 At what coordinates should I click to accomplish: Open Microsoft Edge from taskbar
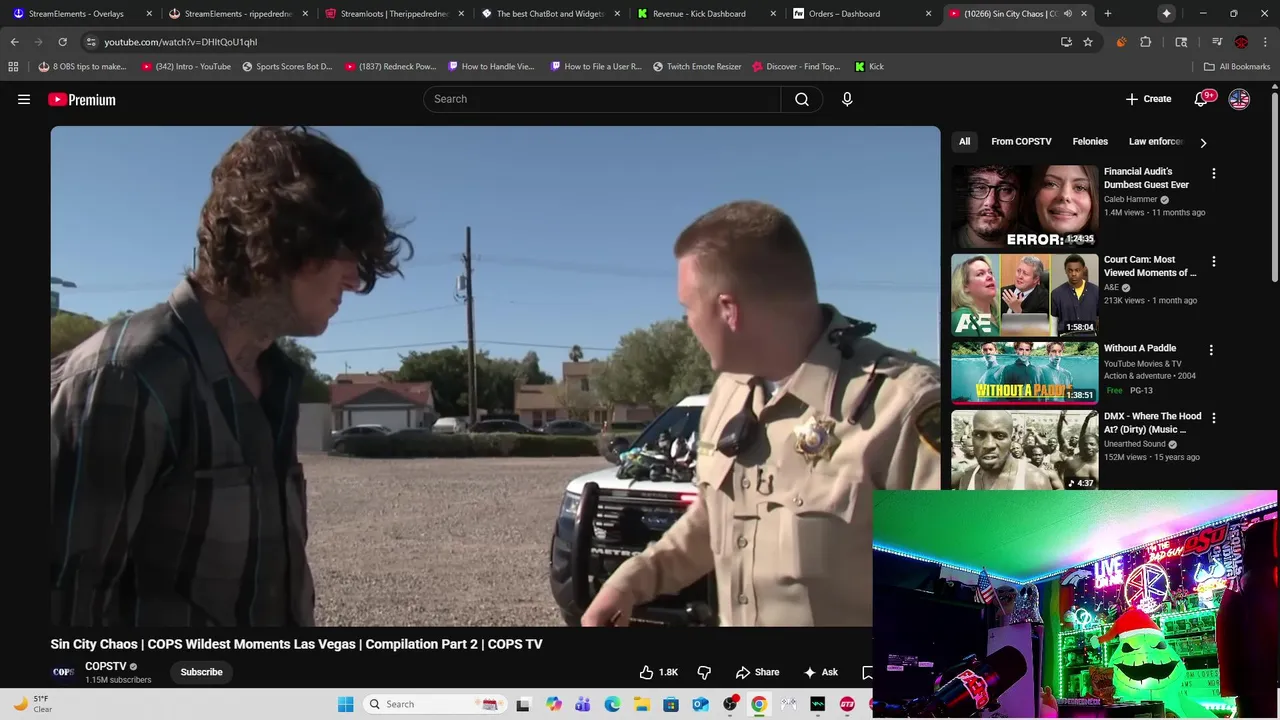[612, 704]
